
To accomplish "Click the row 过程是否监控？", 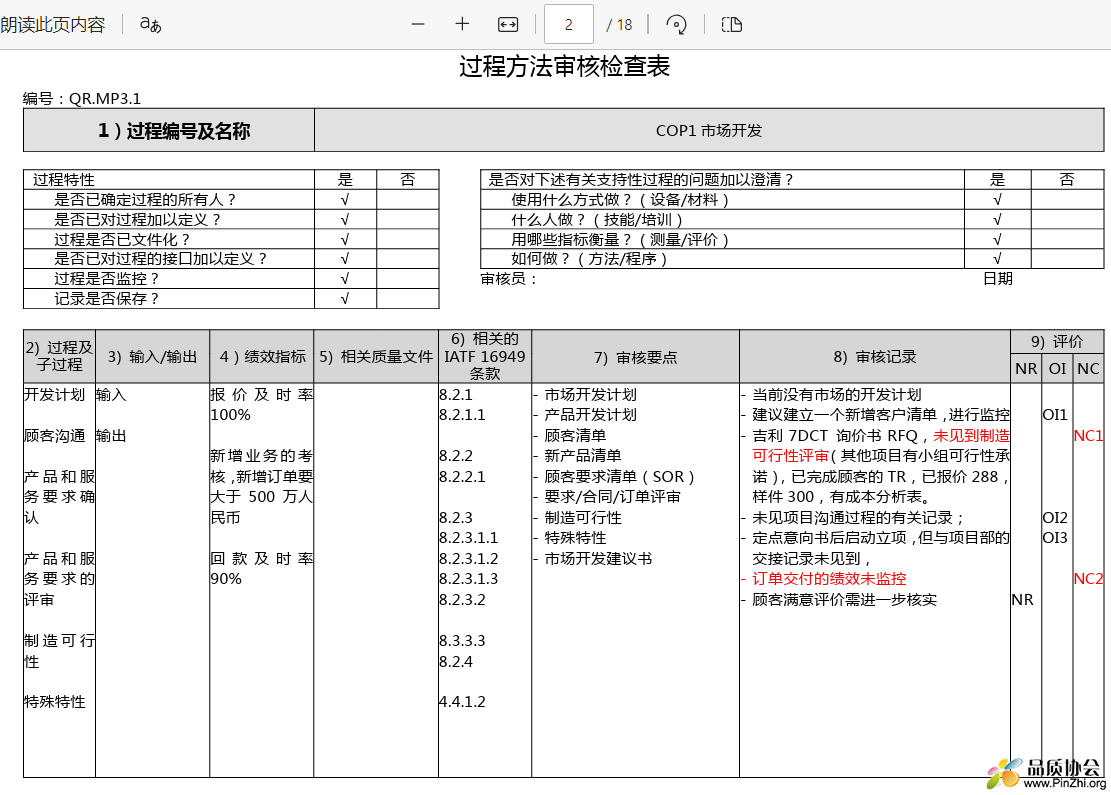I will pyautogui.click(x=231, y=278).
